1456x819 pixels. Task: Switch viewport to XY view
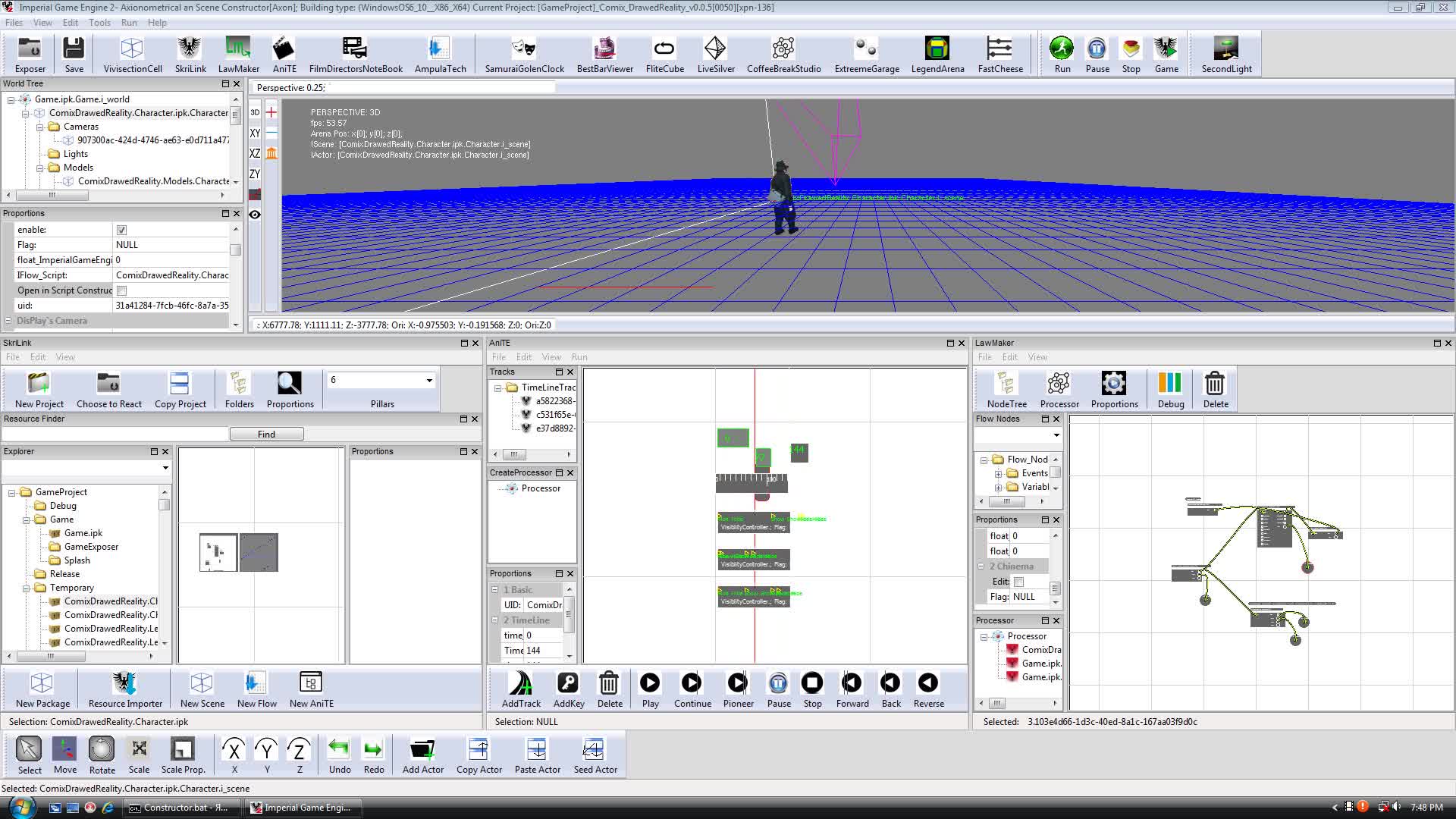point(254,133)
